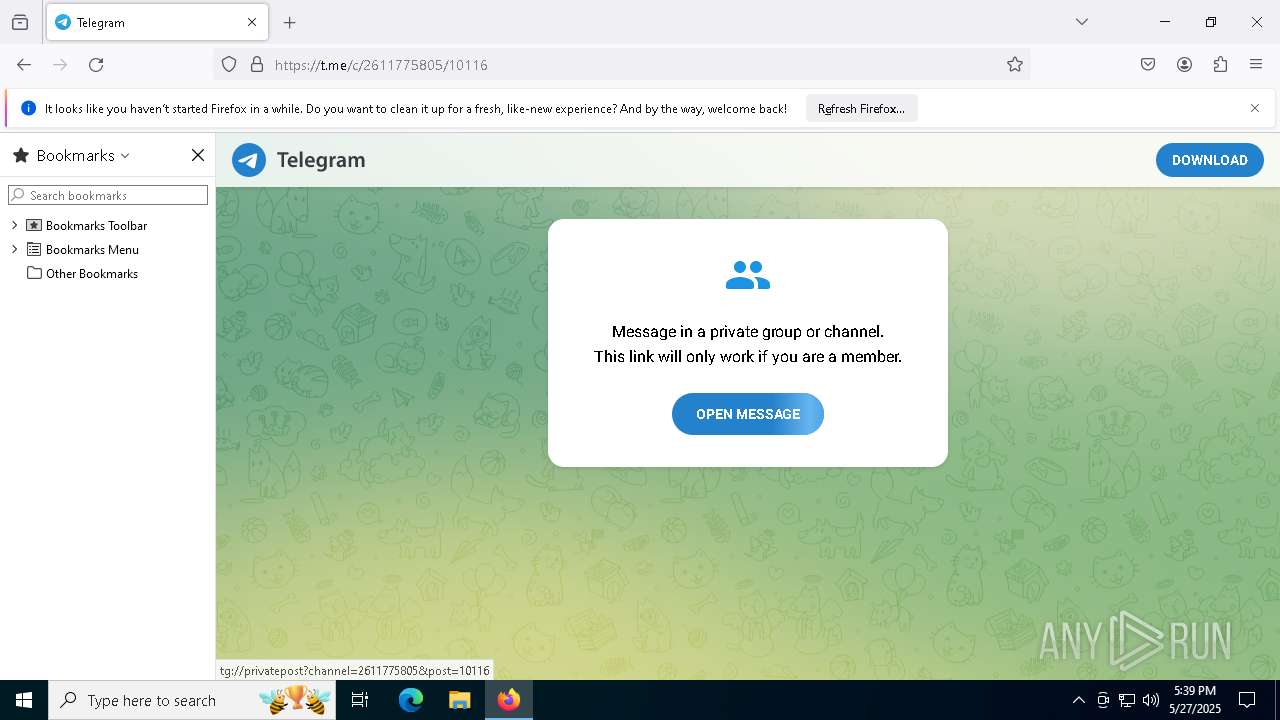Open a new tab with plus button
Viewport: 1280px width, 720px height.
[290, 22]
